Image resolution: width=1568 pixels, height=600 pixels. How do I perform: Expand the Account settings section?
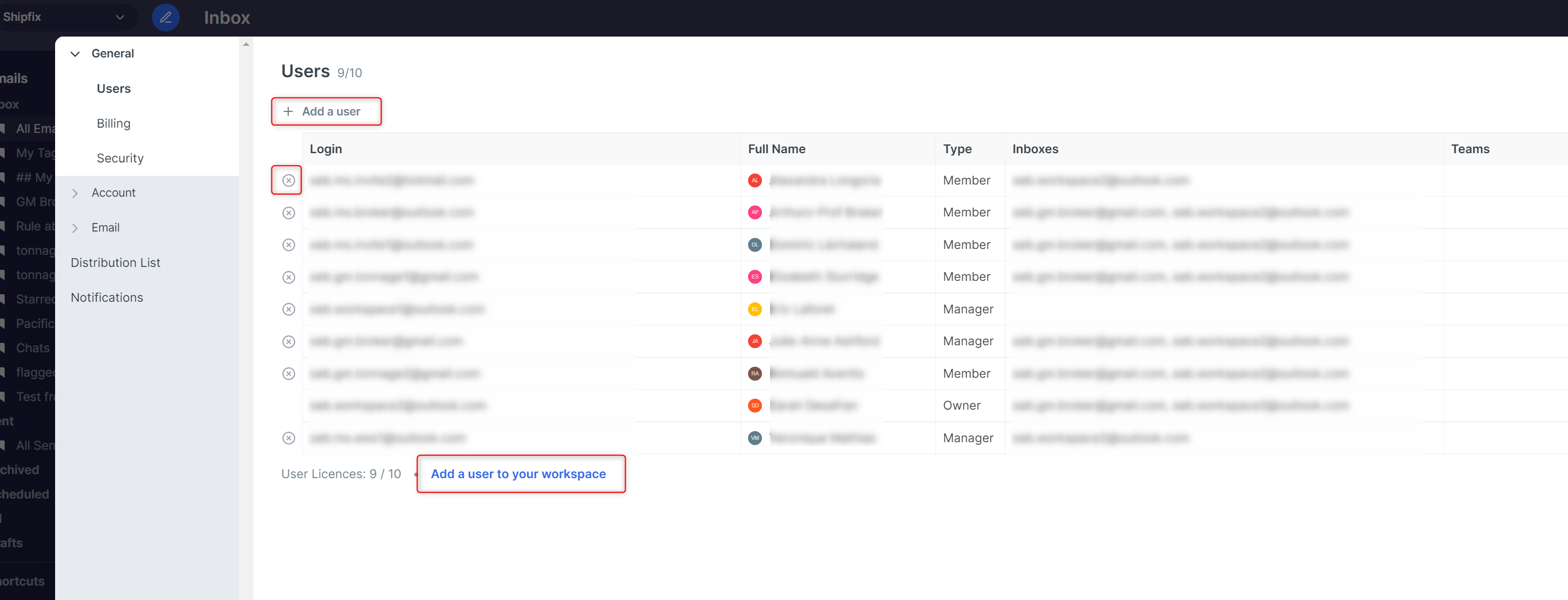pos(75,193)
